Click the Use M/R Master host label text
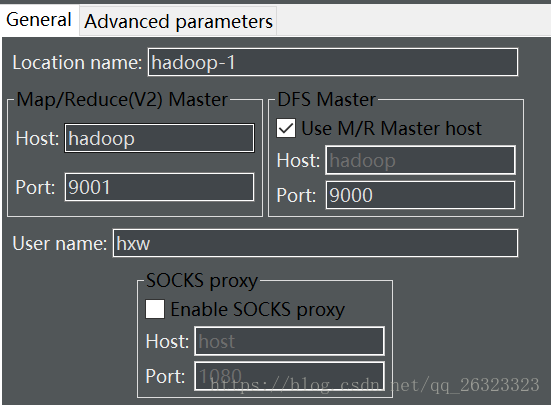The image size is (551, 405). pyautogui.click(x=391, y=128)
